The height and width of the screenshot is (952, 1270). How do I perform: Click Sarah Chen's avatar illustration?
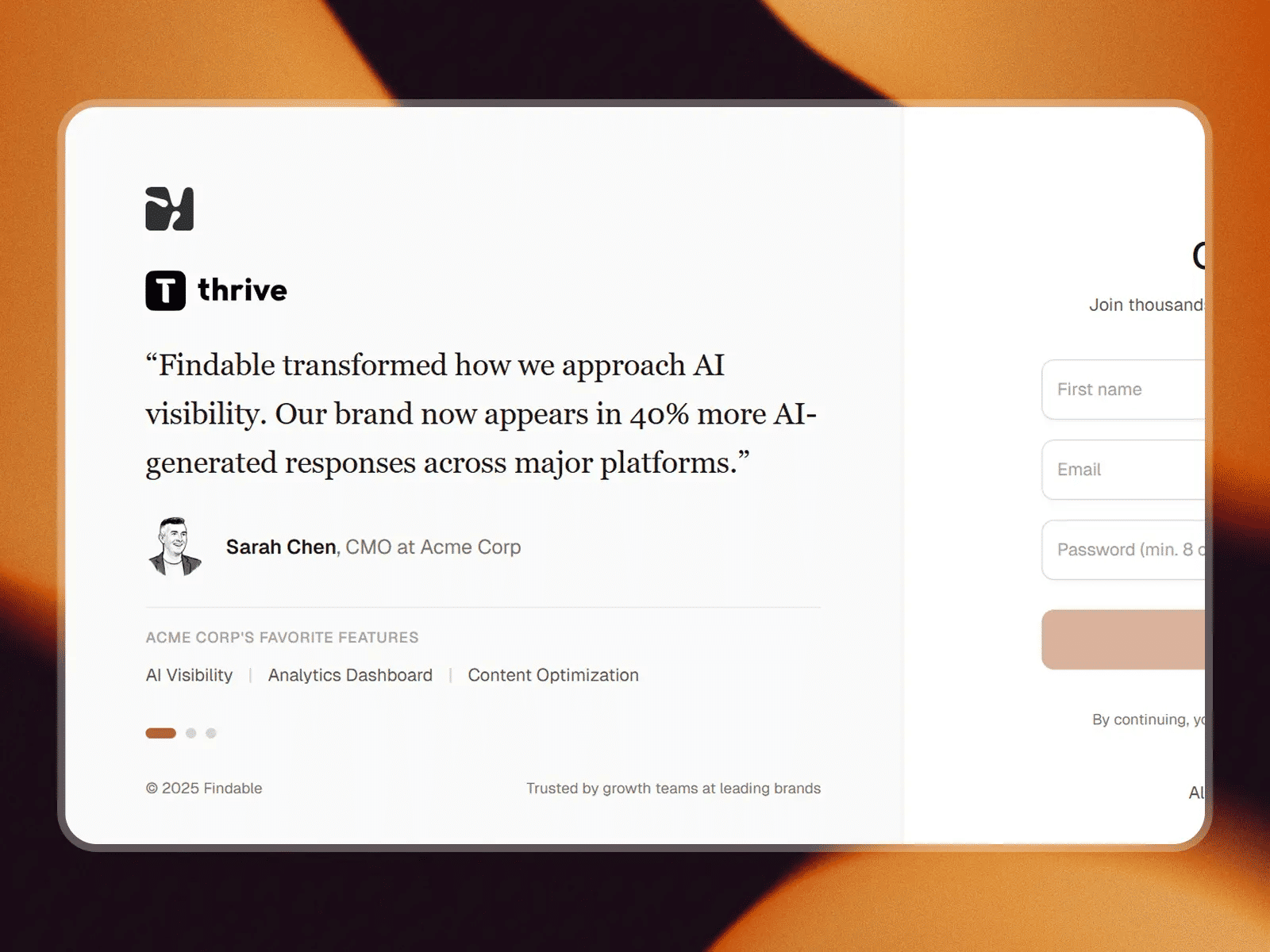pos(175,547)
